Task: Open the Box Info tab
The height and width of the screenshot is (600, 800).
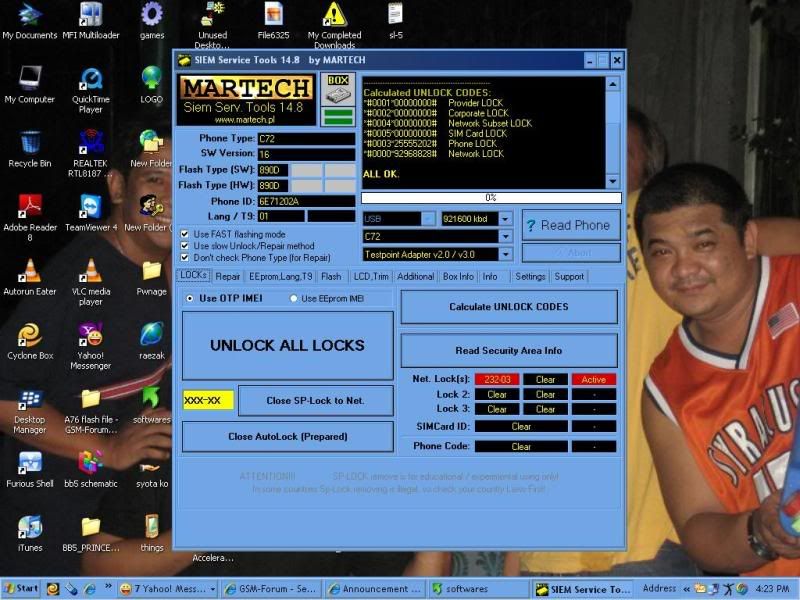Action: pyautogui.click(x=458, y=277)
